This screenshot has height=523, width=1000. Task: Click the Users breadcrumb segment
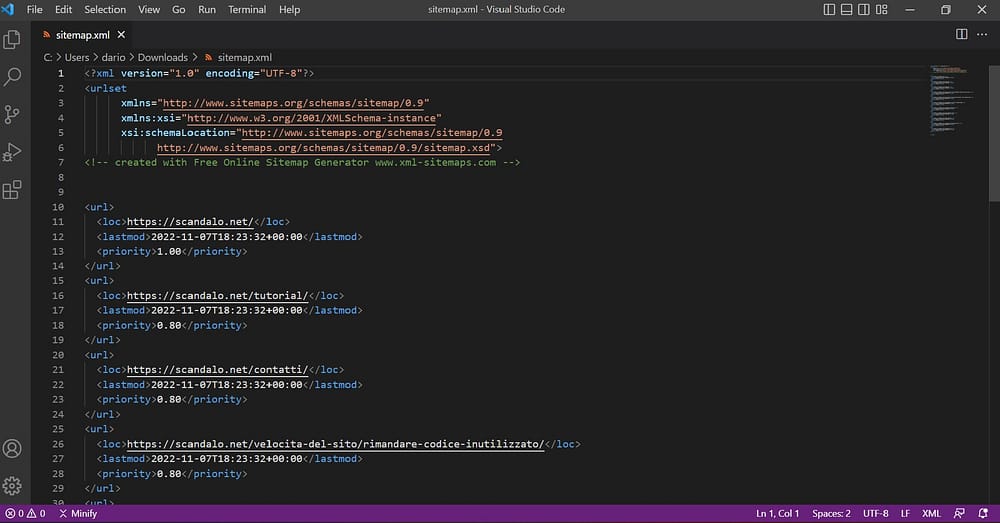[x=77, y=57]
